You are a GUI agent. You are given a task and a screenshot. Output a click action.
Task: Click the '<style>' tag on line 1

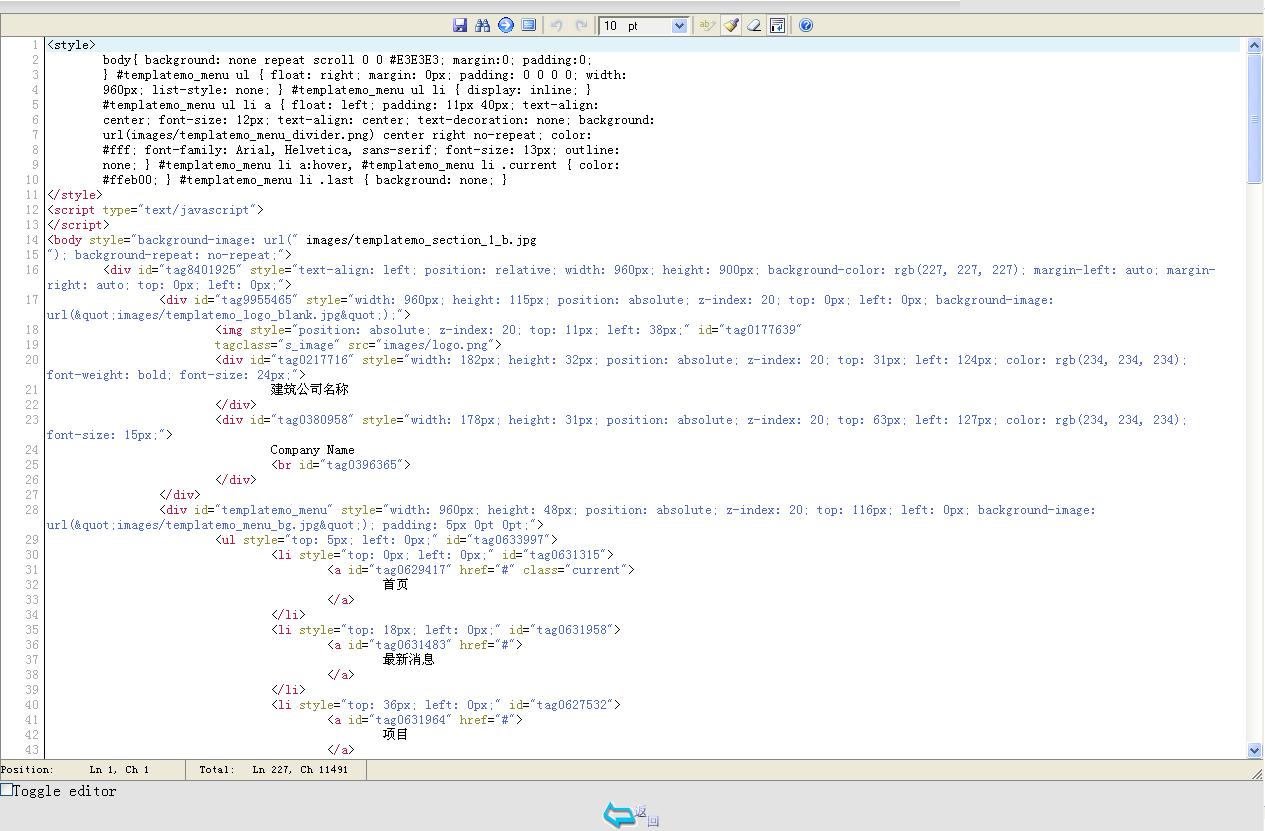coord(71,45)
